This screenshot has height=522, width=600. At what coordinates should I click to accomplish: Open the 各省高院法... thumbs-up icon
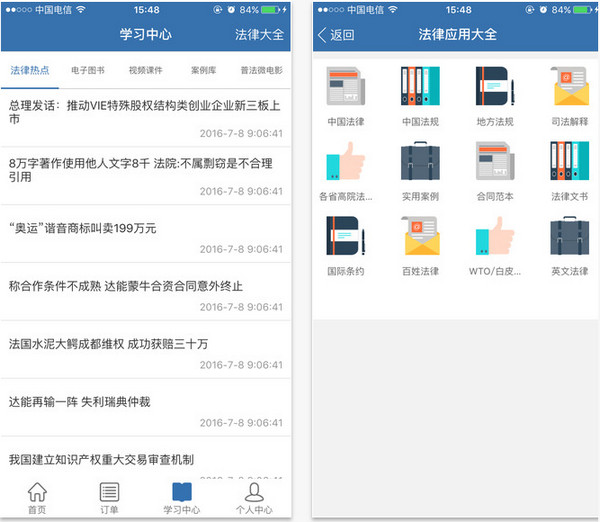(346, 161)
